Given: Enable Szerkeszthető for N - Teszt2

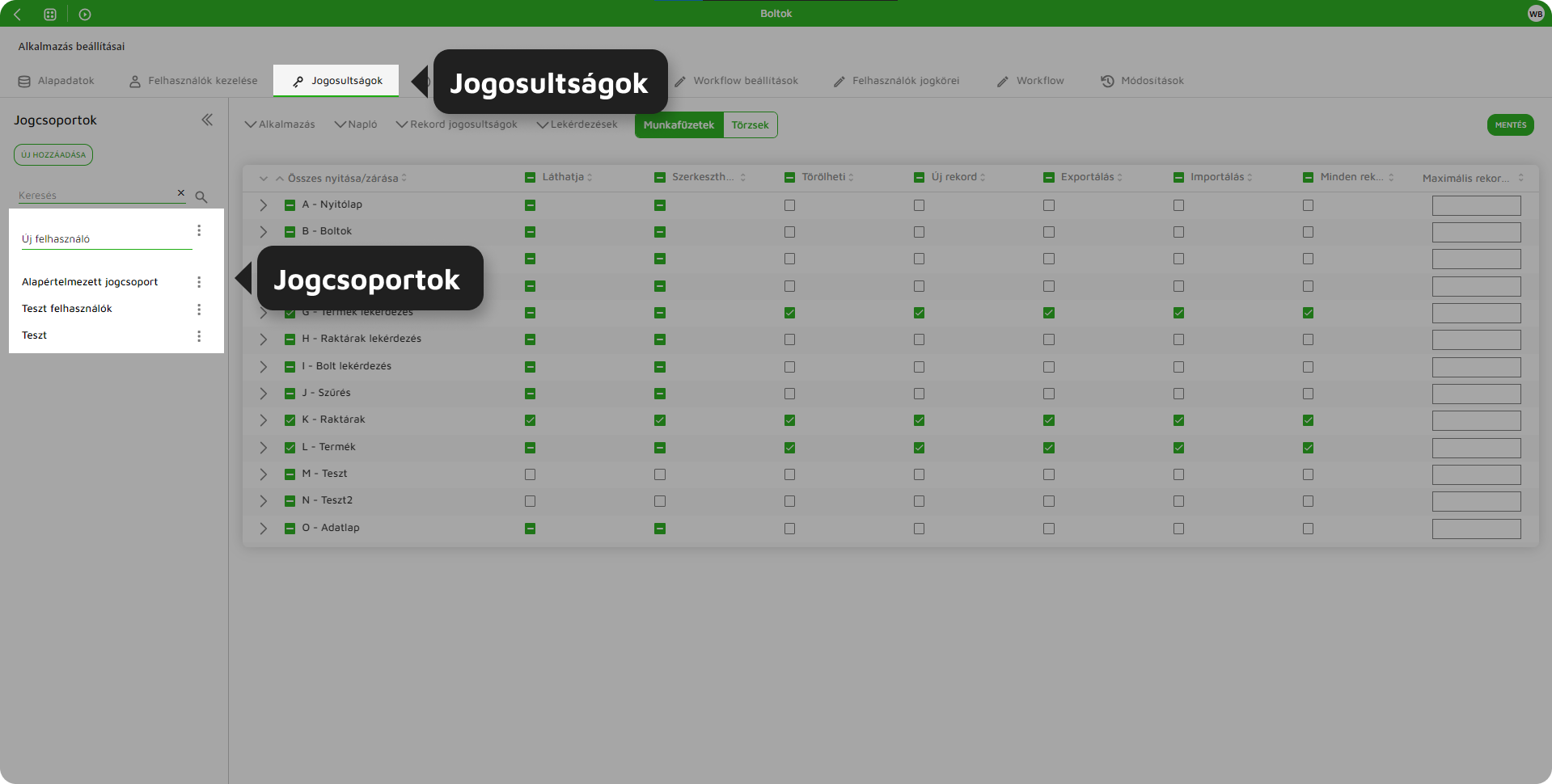Looking at the screenshot, I should pos(660,501).
